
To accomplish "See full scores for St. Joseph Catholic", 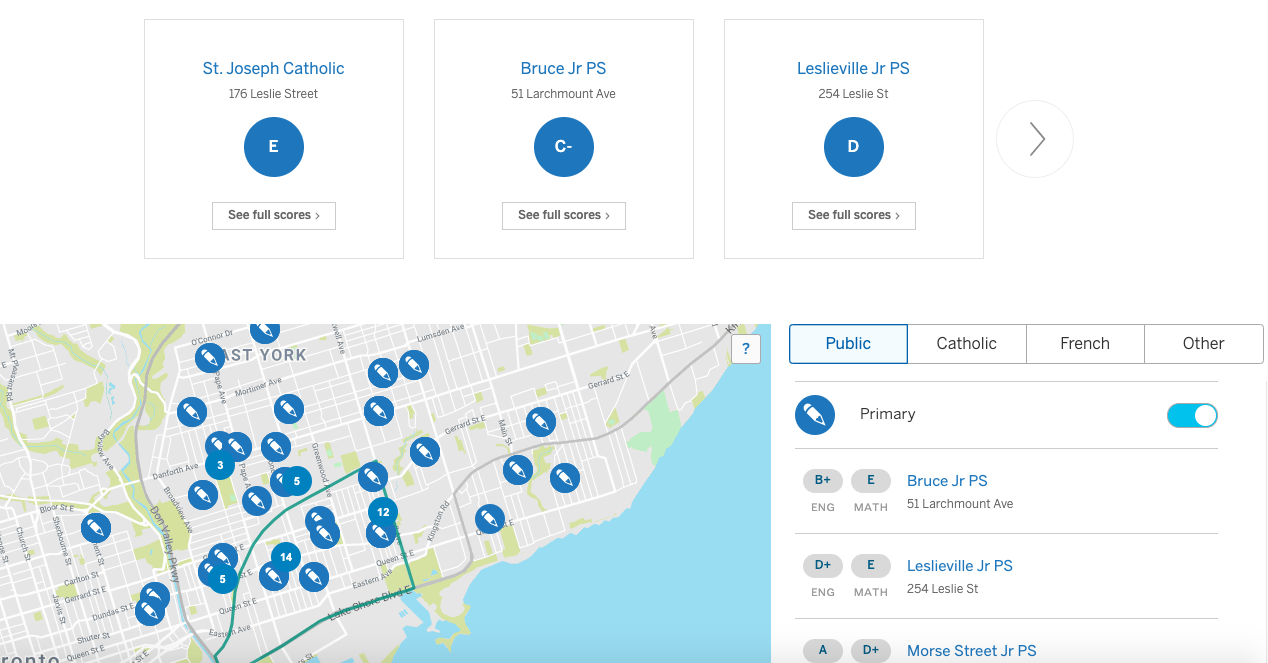I will pyautogui.click(x=274, y=215).
